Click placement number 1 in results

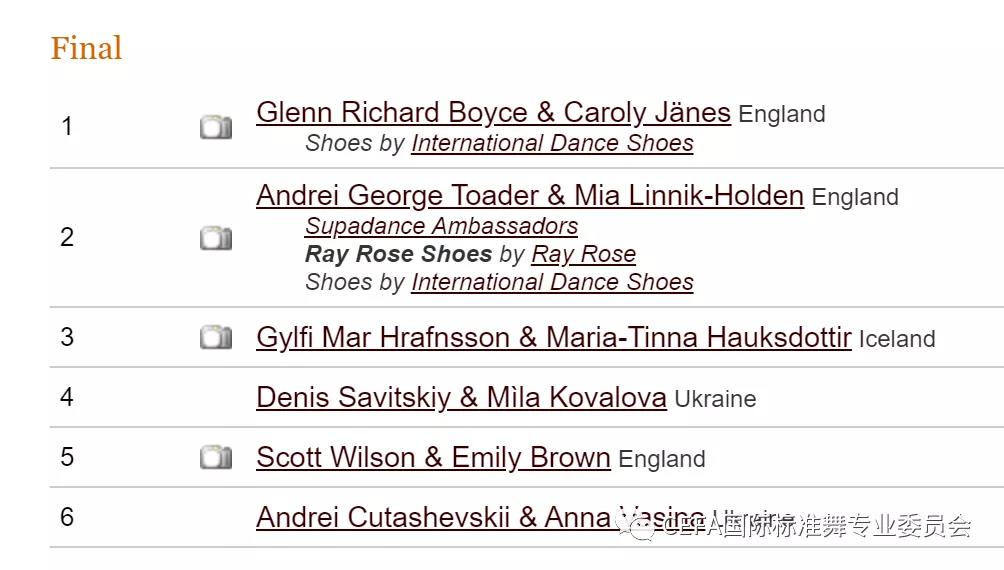click(67, 126)
